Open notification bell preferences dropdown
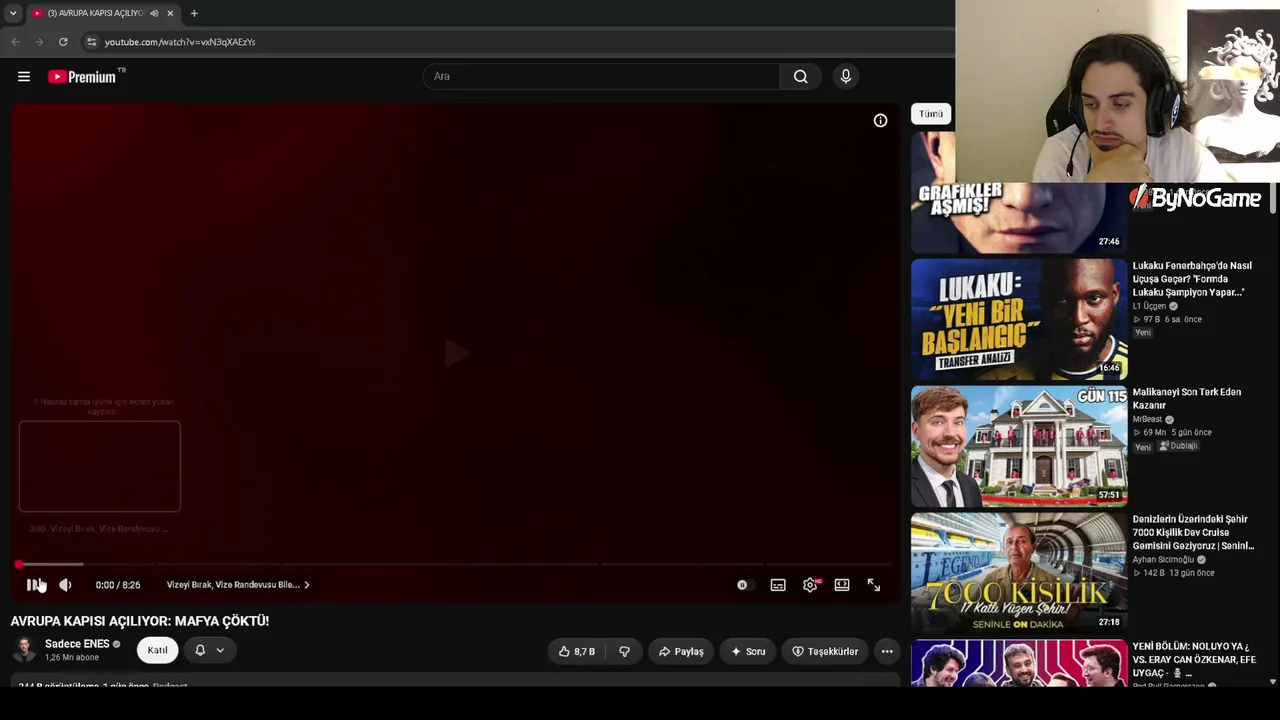Viewport: 1280px width, 720px height. click(x=209, y=651)
